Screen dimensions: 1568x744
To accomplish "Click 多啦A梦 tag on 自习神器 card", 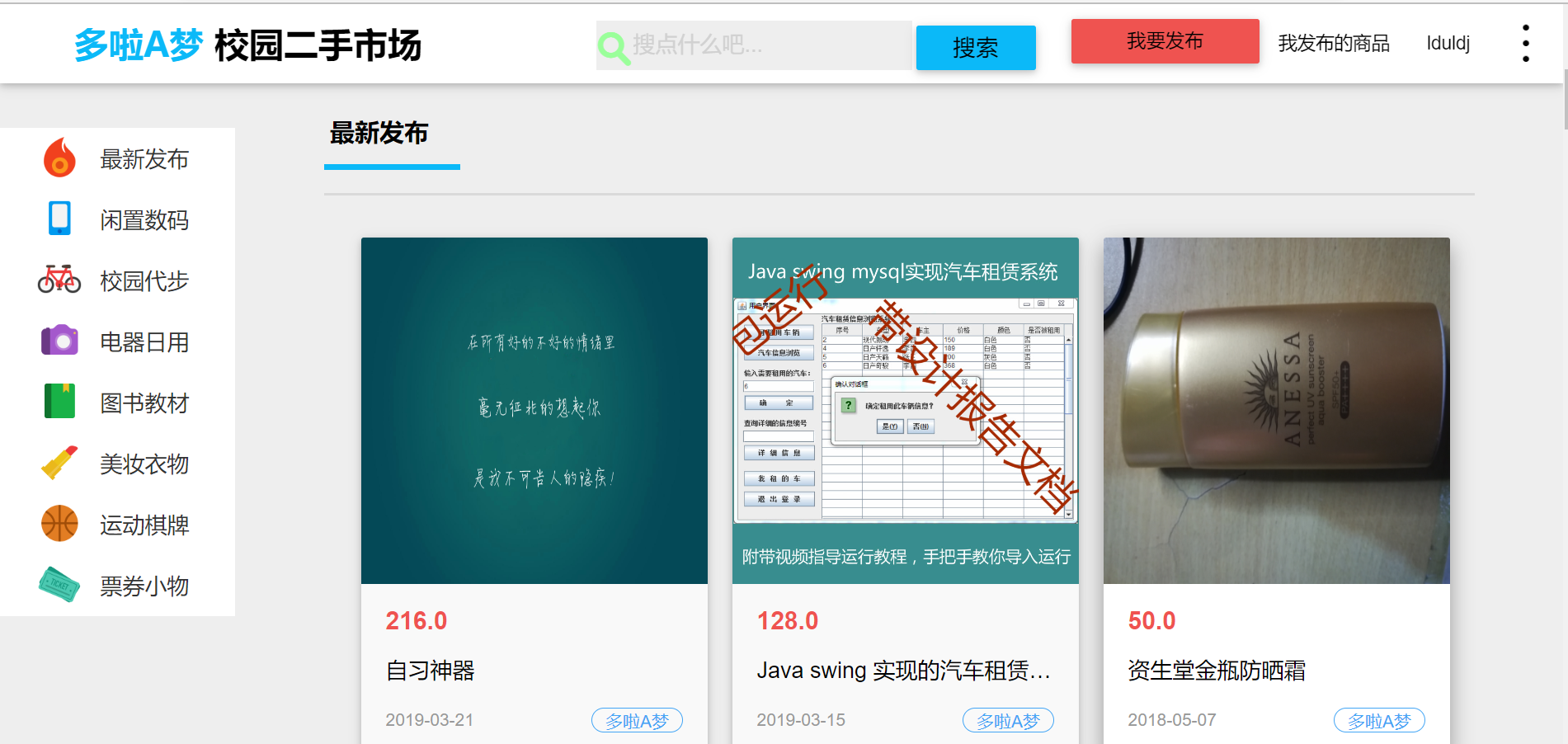I will tap(637, 720).
